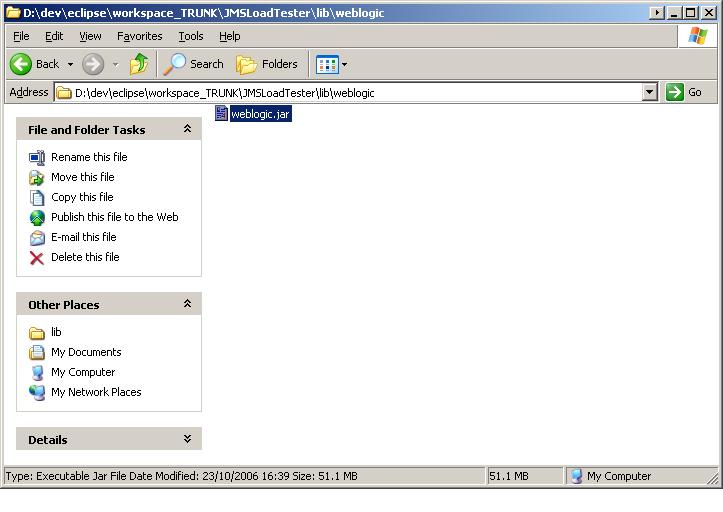723x512 pixels.
Task: Open the Favorites menu
Action: pyautogui.click(x=140, y=36)
